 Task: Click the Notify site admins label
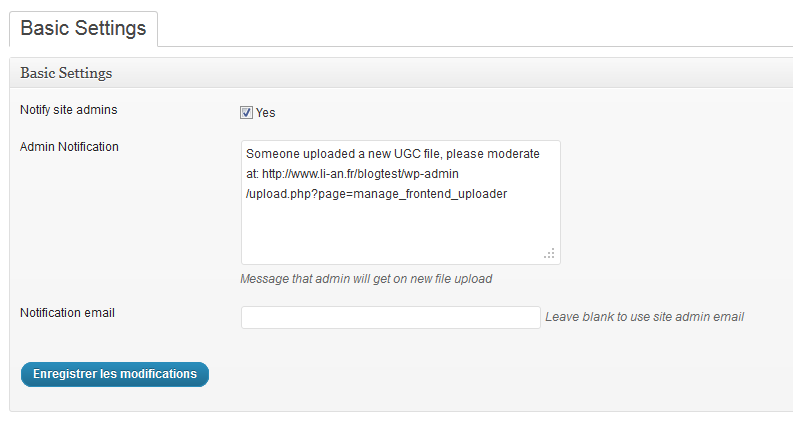click(69, 110)
